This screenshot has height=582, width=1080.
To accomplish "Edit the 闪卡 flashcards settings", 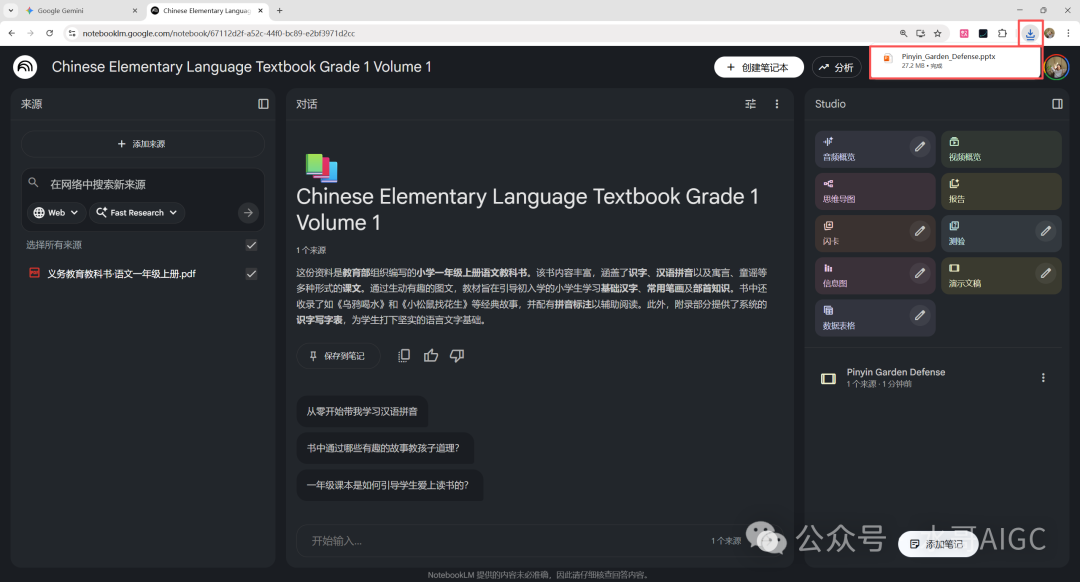I will (920, 231).
